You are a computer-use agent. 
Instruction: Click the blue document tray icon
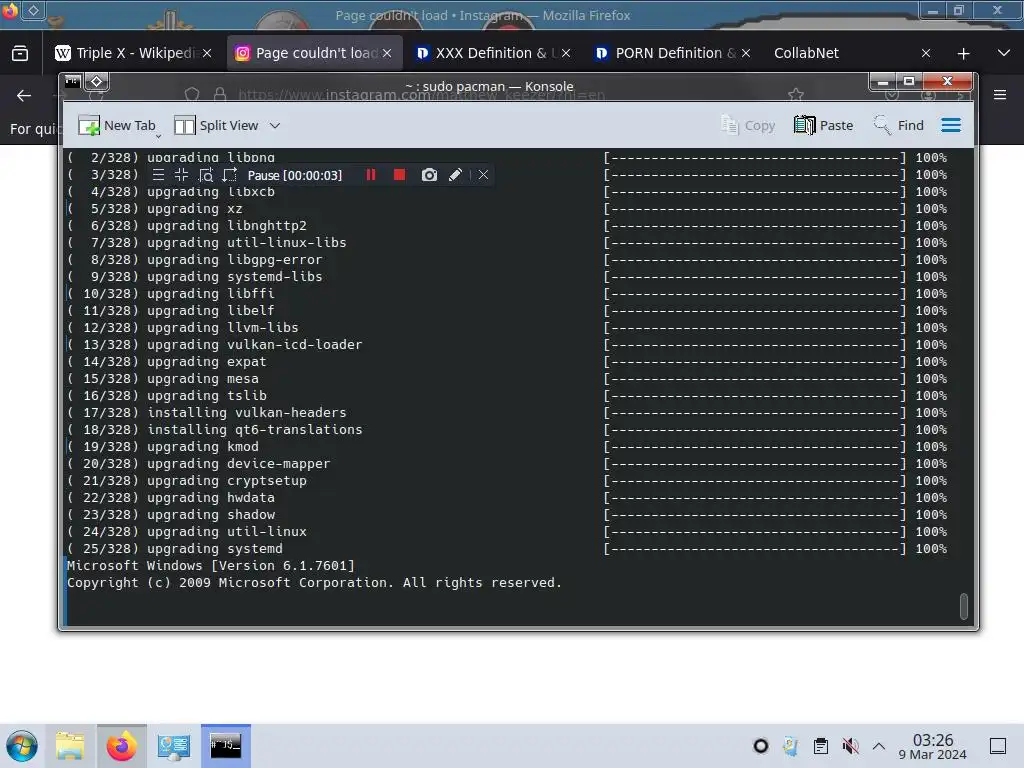[x=791, y=746]
